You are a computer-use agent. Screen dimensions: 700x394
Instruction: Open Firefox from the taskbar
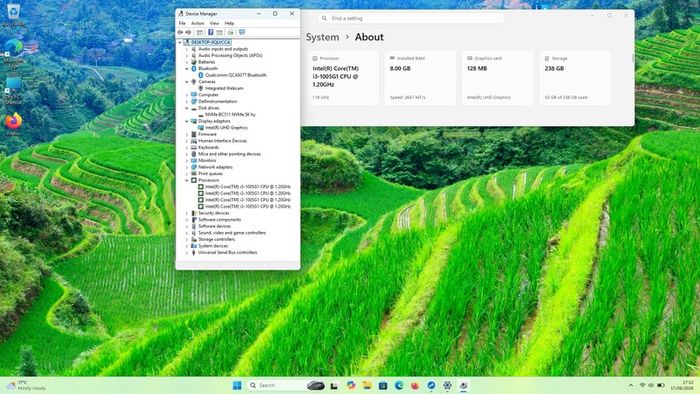(415, 386)
